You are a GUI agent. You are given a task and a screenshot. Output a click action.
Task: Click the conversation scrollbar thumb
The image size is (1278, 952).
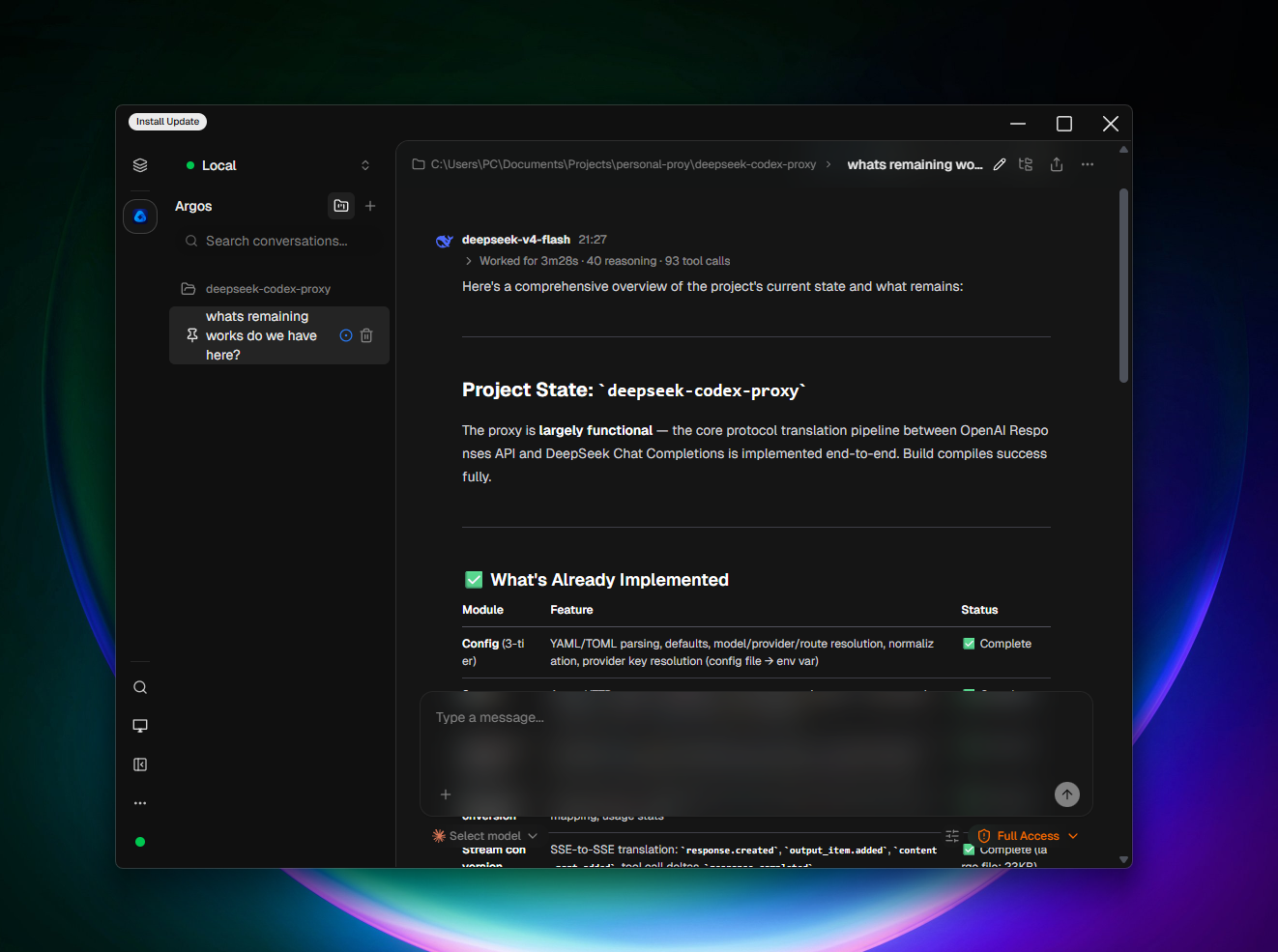[x=1123, y=286]
